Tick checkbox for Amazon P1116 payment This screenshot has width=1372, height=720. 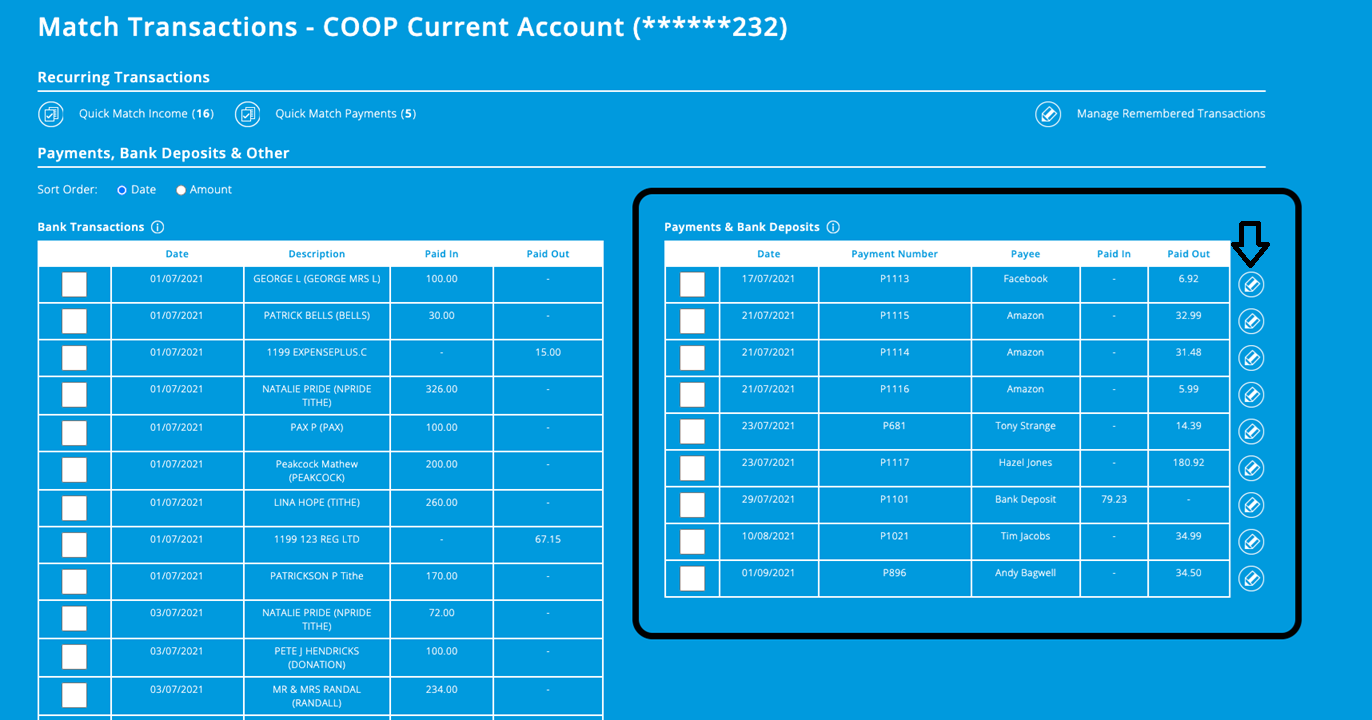pyautogui.click(x=692, y=395)
